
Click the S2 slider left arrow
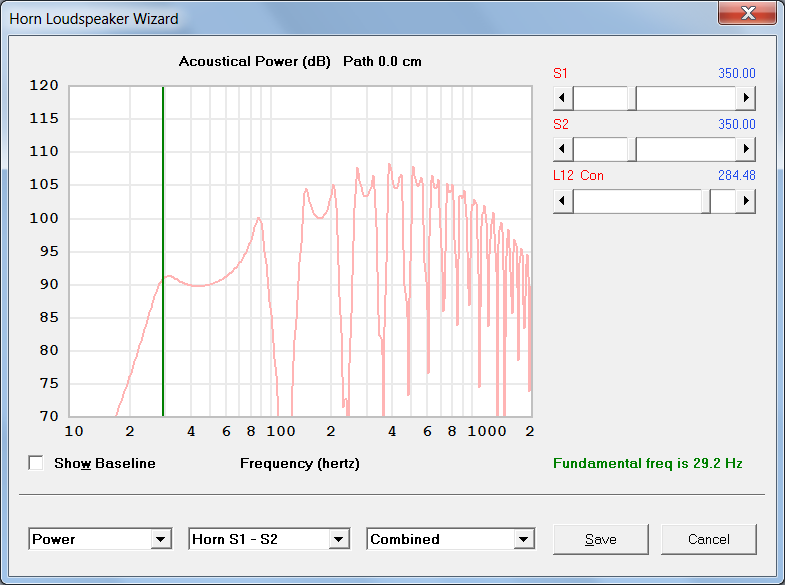(x=563, y=149)
